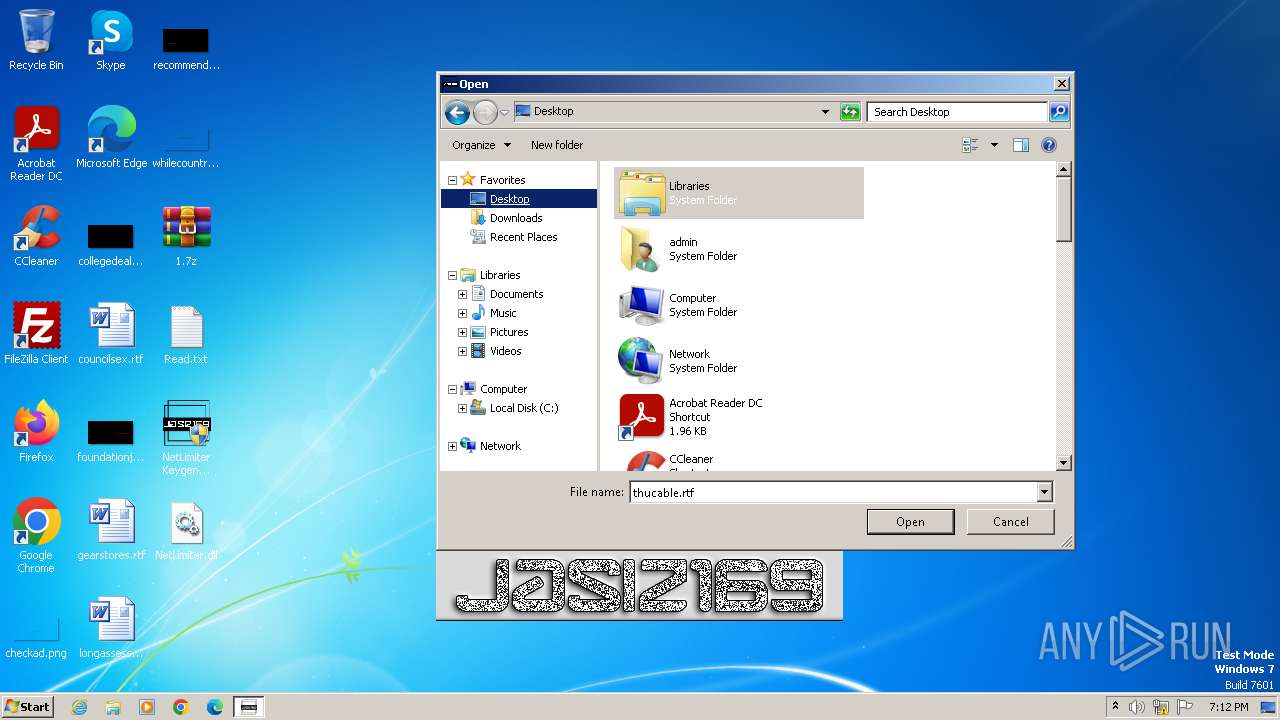Open the address bar dropdown arrow
The image size is (1280, 720).
825,112
